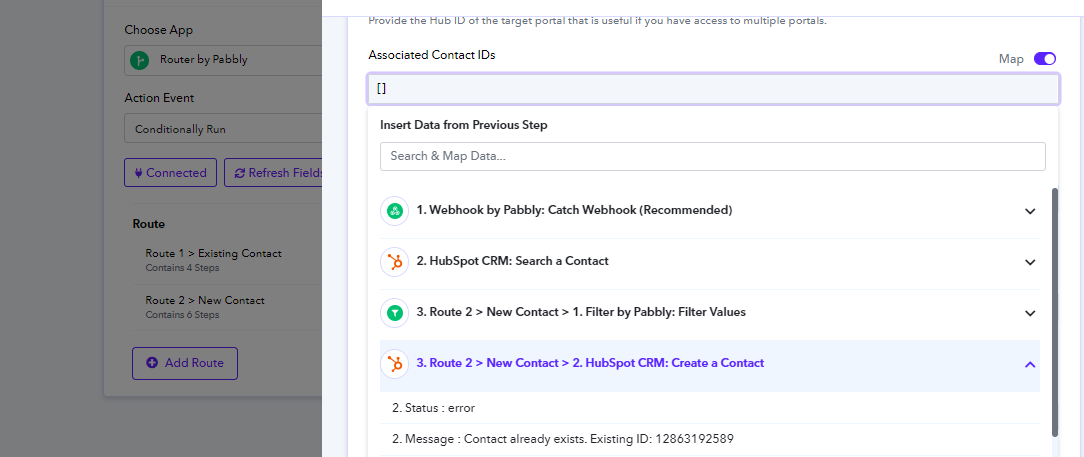1084x457 pixels.
Task: Click the Add Route button
Action: (185, 363)
